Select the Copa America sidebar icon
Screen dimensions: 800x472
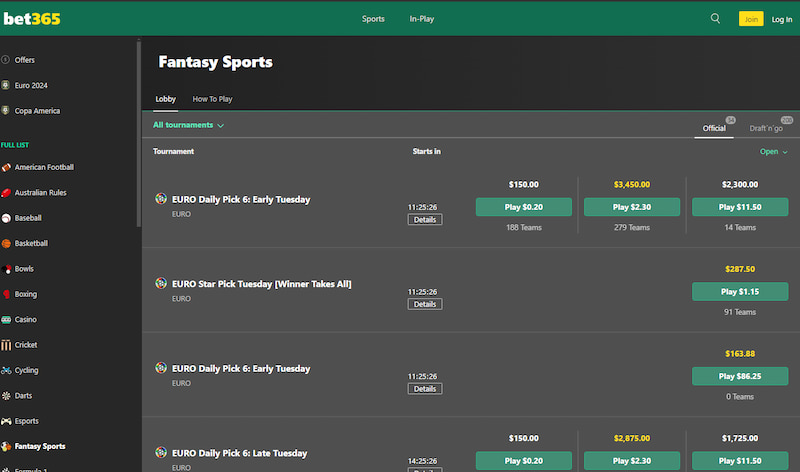6,110
